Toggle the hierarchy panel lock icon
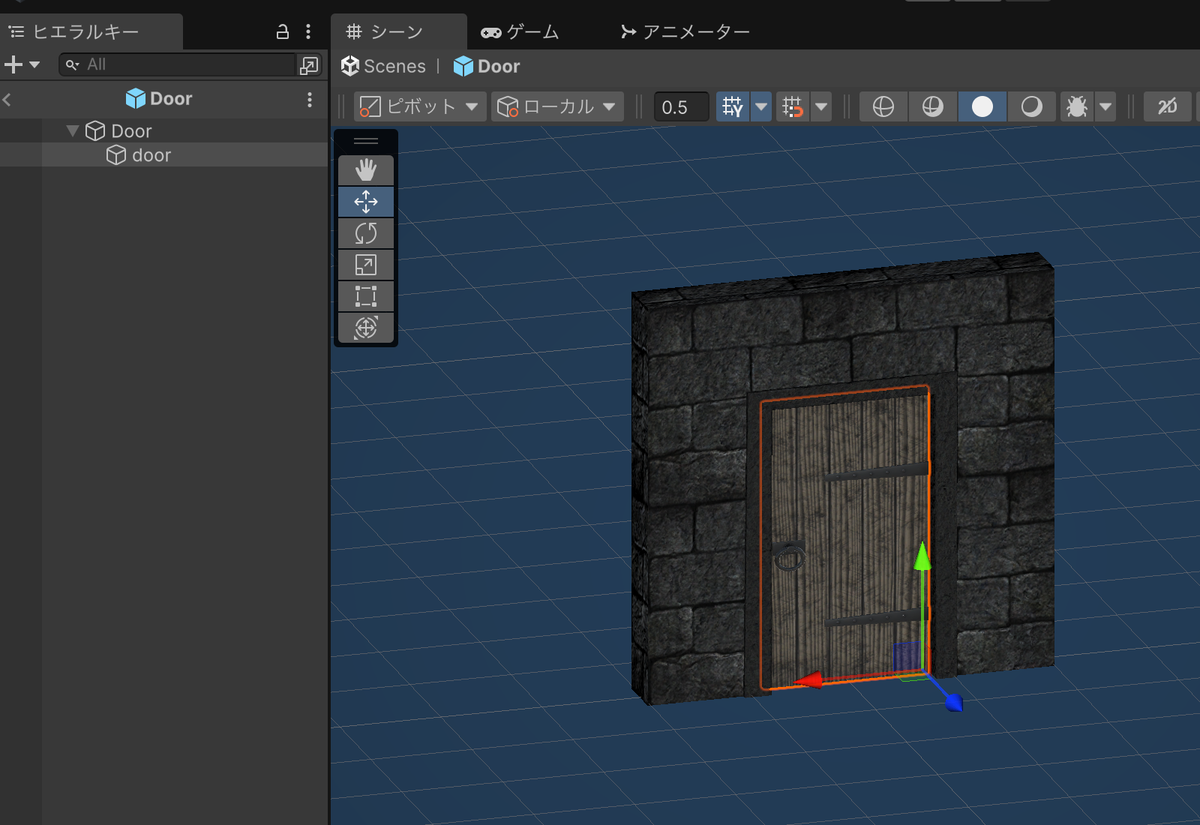This screenshot has height=825, width=1200. [283, 32]
